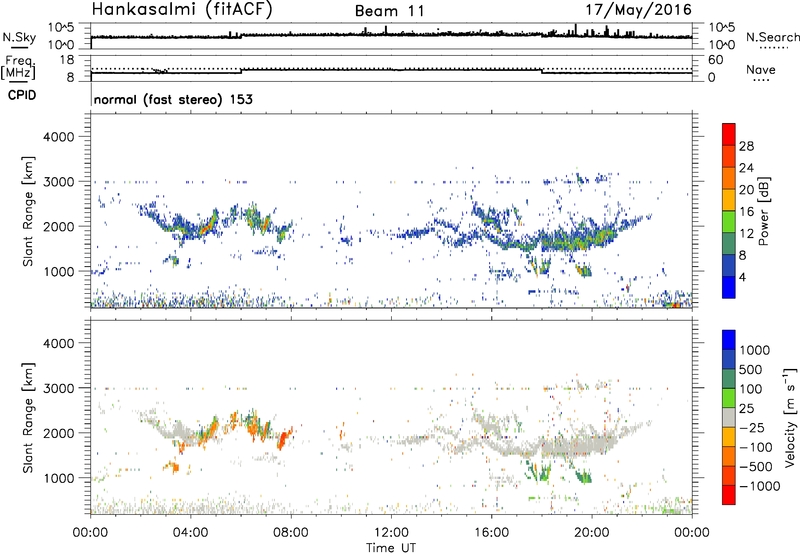The width and height of the screenshot is (800, 554).
Task: Click the 16 label on power colorbar
Action: tap(746, 212)
